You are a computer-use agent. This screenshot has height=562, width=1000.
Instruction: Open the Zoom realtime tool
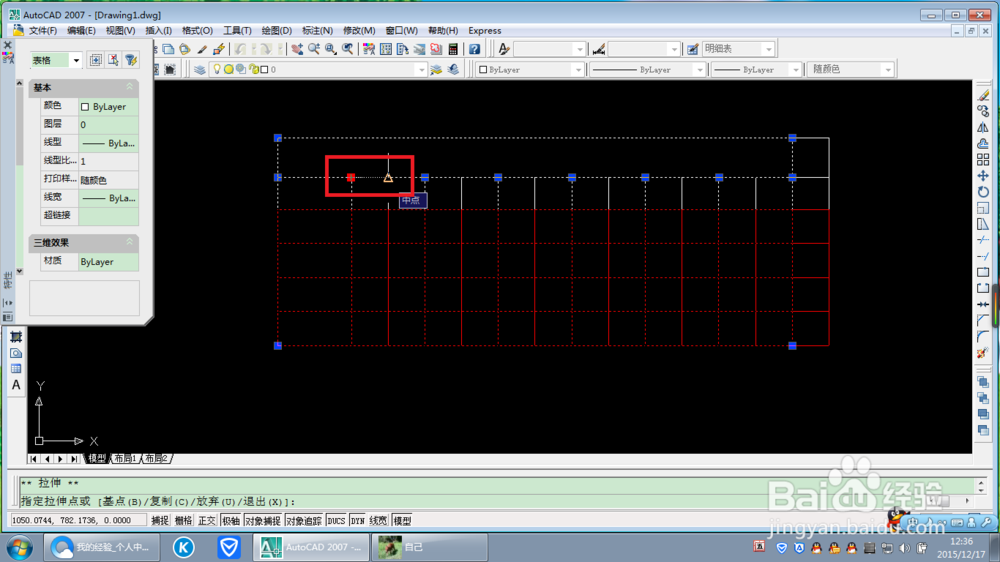point(314,49)
